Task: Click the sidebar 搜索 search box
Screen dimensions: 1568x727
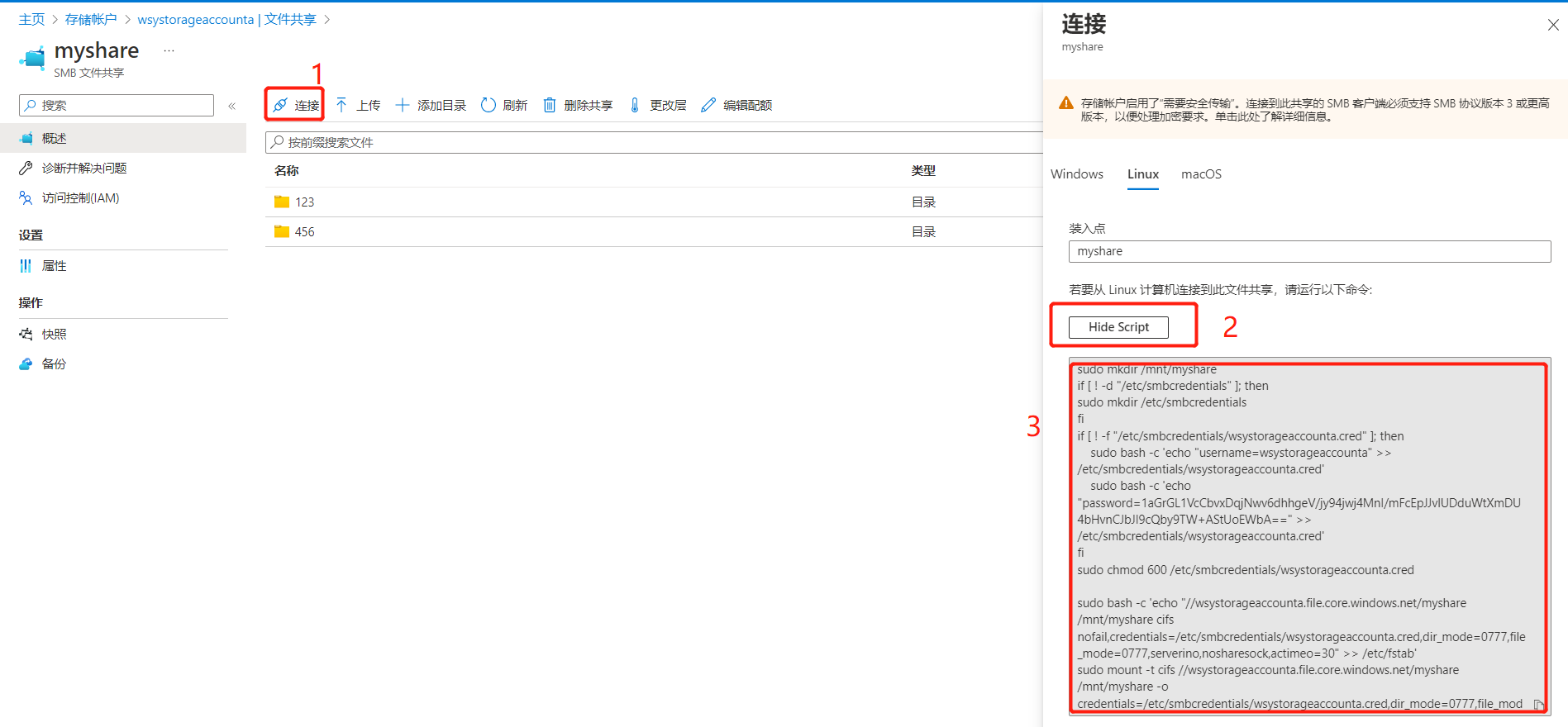Action: click(x=117, y=105)
